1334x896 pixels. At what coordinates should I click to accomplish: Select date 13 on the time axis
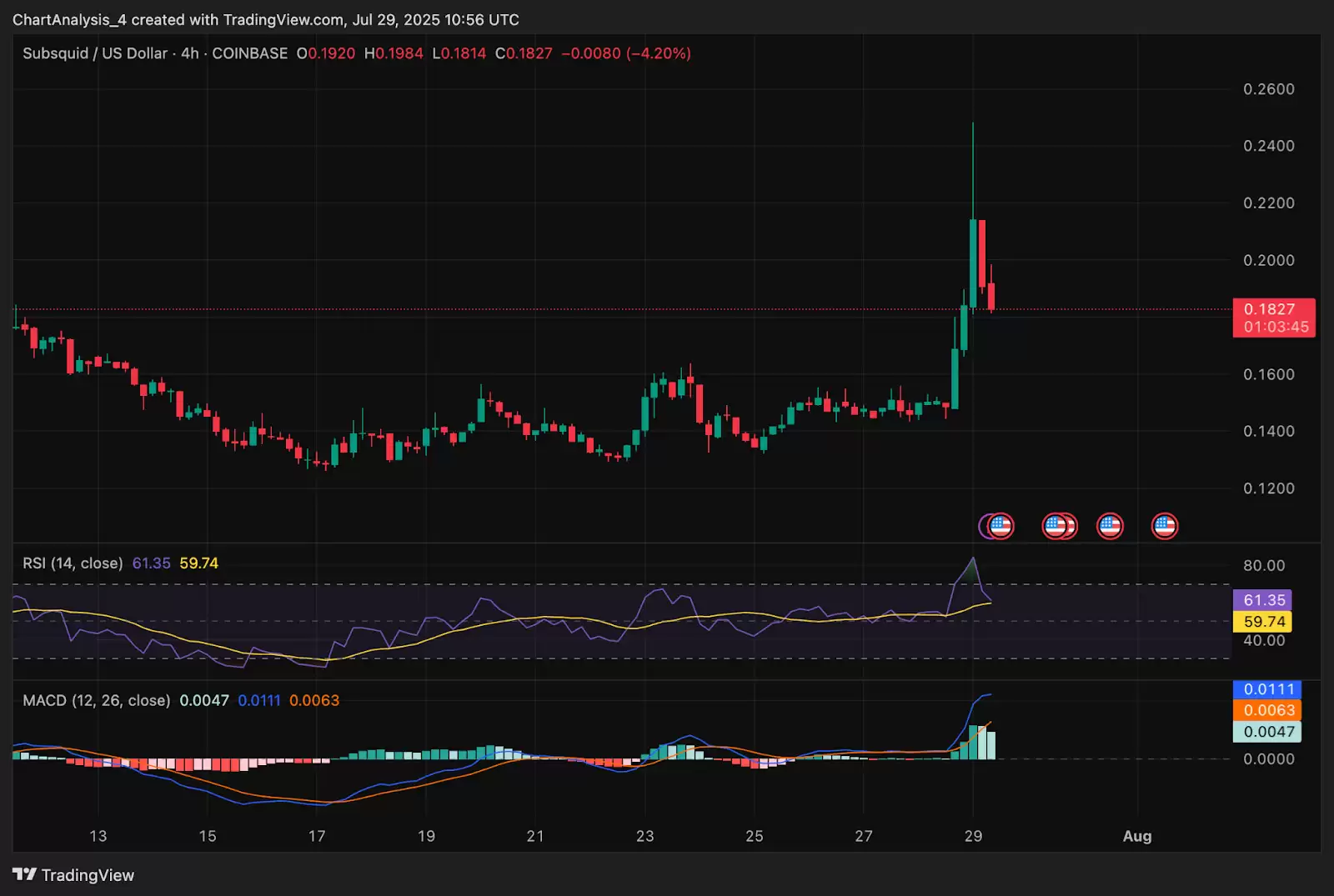(x=98, y=836)
